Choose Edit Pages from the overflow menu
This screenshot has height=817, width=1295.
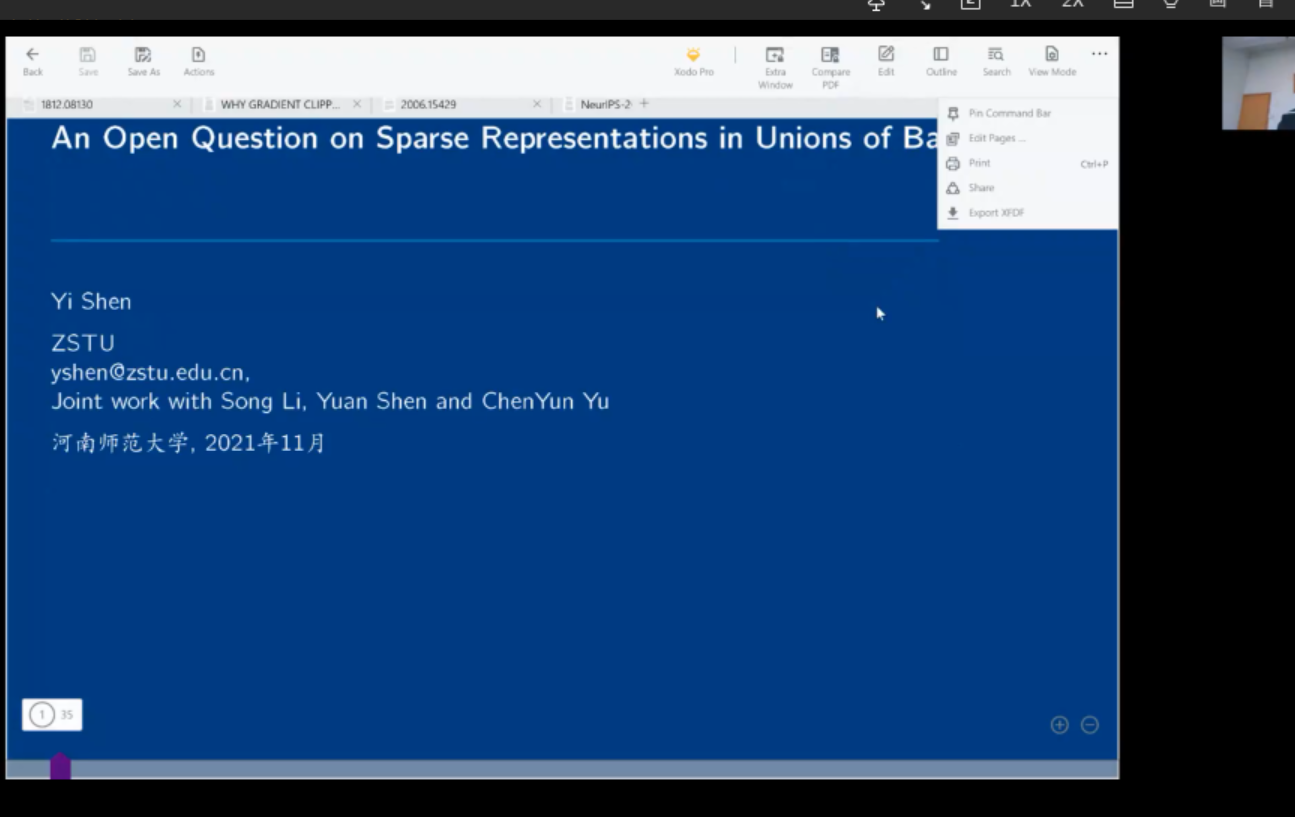click(x=996, y=139)
